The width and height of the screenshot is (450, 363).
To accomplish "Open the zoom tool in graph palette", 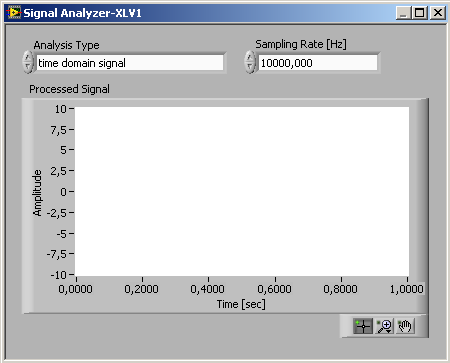I will coord(384,326).
